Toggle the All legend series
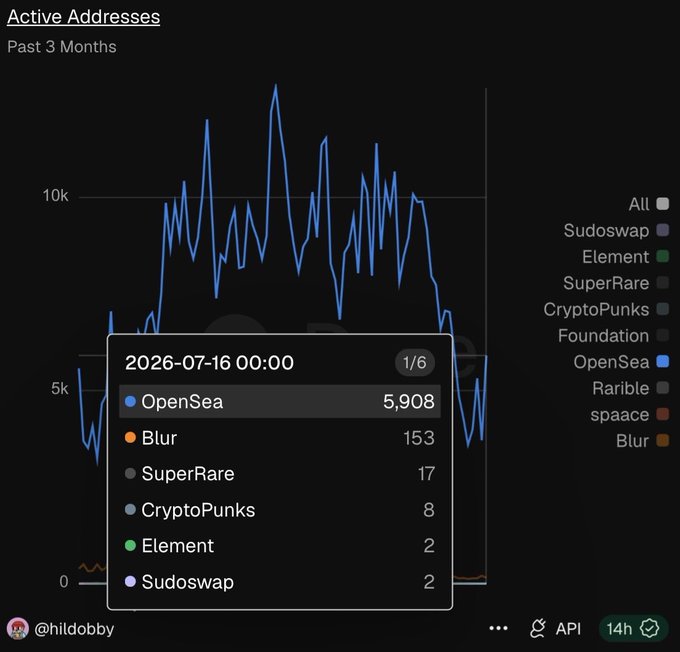The image size is (680, 652). coord(649,204)
